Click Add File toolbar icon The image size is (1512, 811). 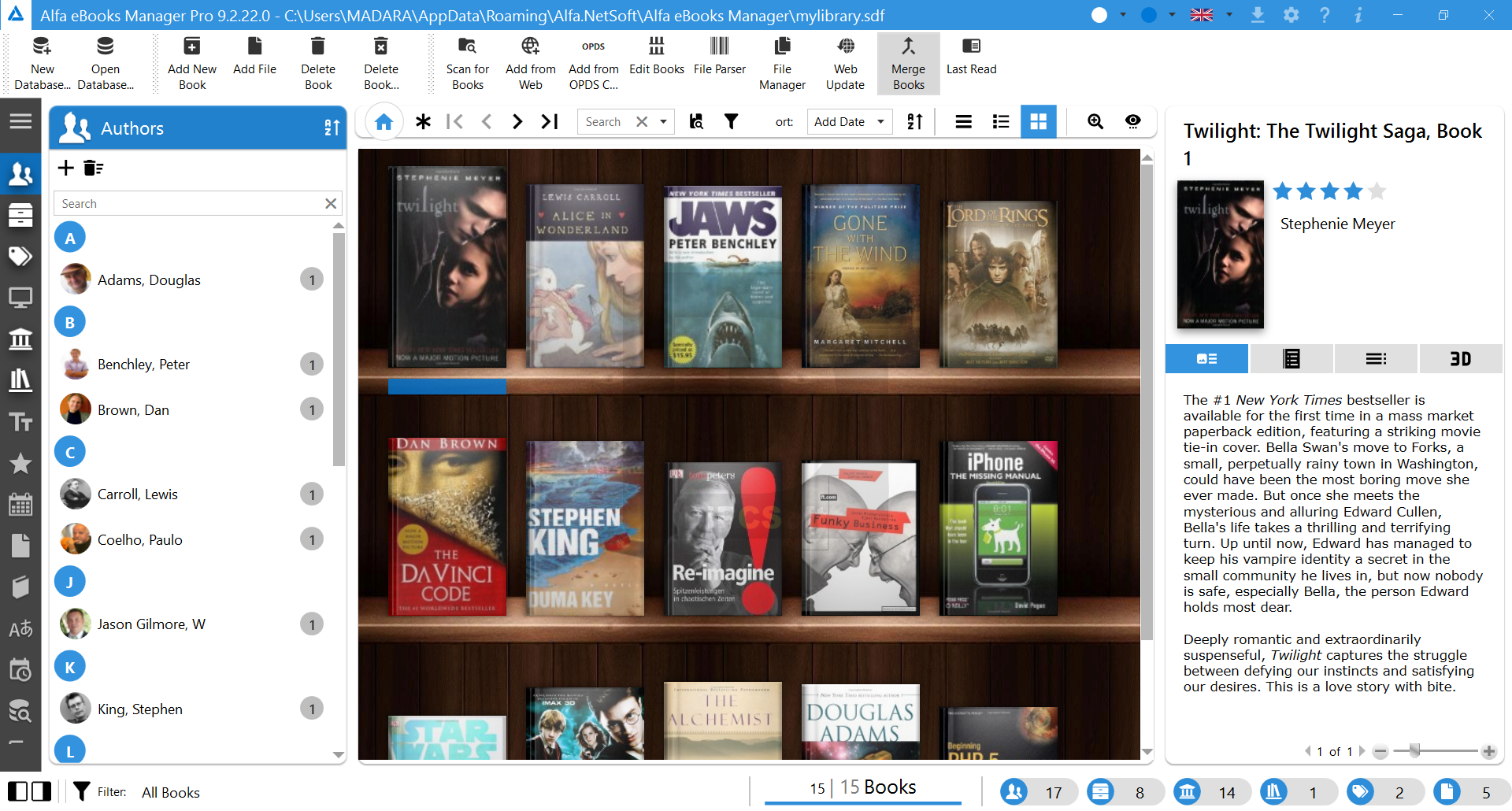[254, 57]
